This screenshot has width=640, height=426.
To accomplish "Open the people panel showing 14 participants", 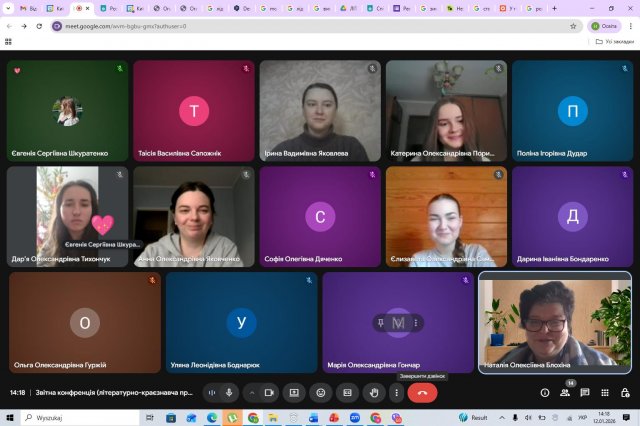I will (x=565, y=393).
